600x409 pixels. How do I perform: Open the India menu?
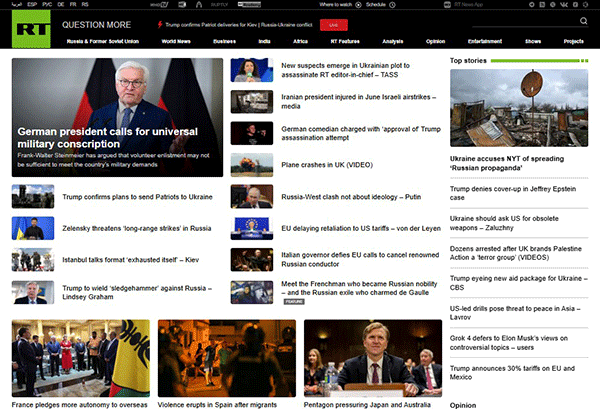tap(264, 41)
